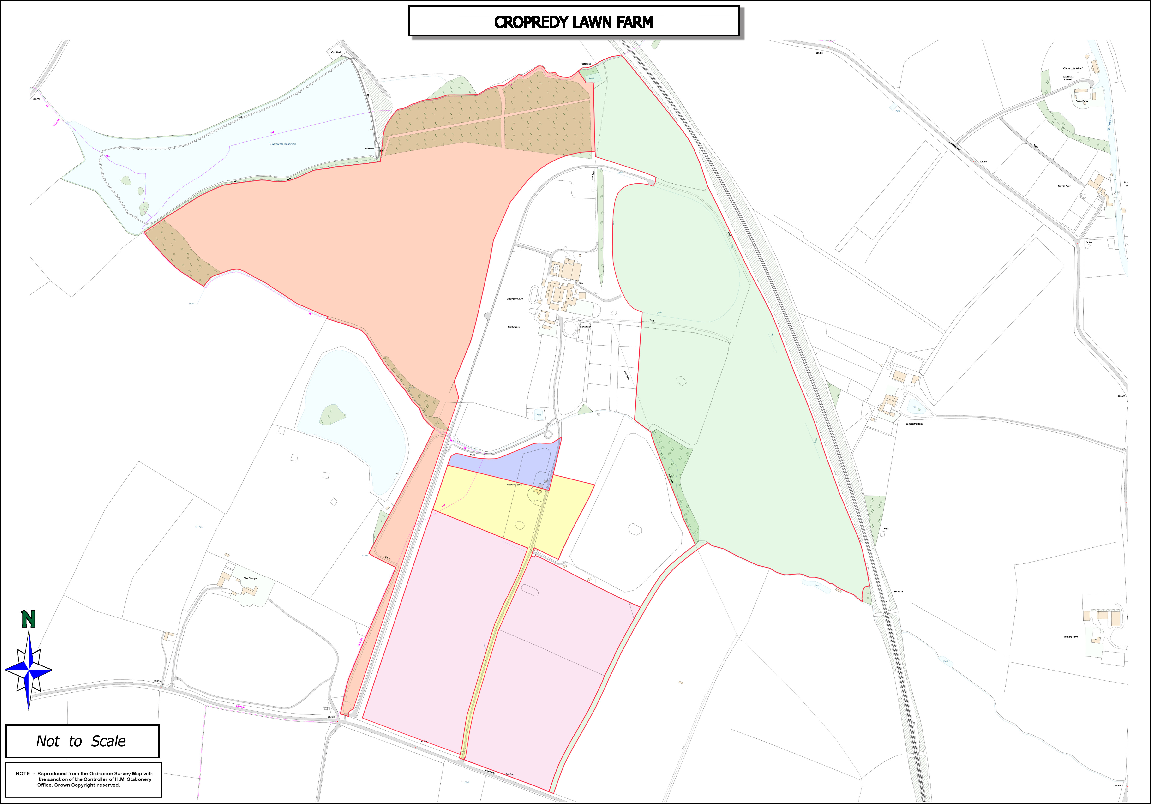The image size is (1151, 805).
Task: Click the narrow track crossing the pink field
Action: (x=492, y=650)
